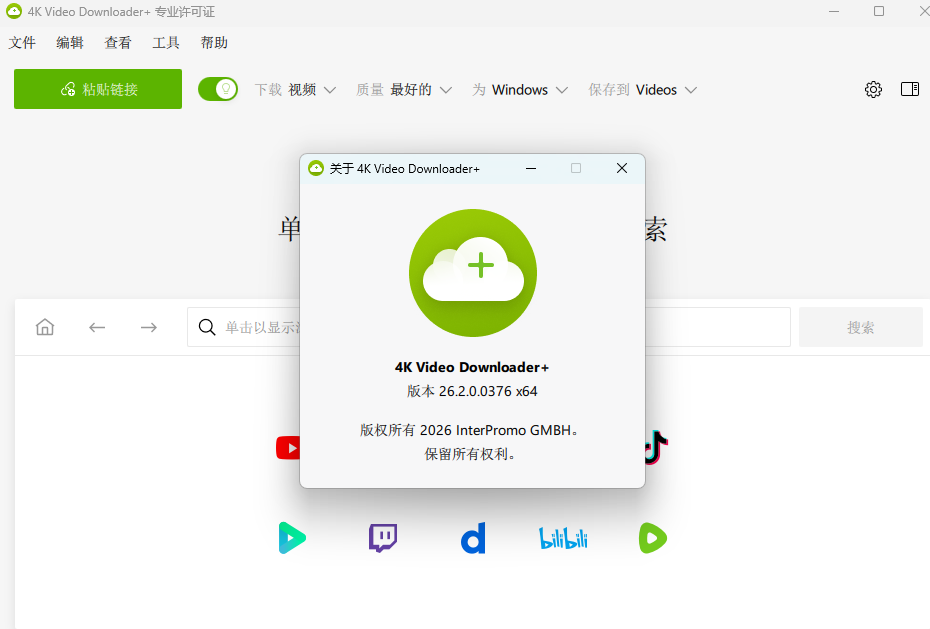Open the blue-green play triangle site icon
This screenshot has width=930, height=629.
click(292, 538)
